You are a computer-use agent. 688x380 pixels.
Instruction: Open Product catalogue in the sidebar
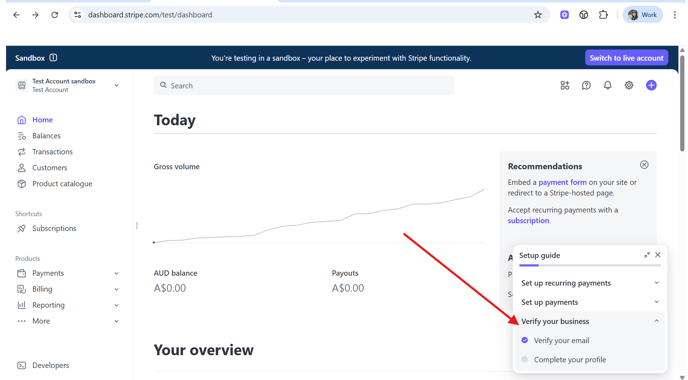[x=62, y=184]
